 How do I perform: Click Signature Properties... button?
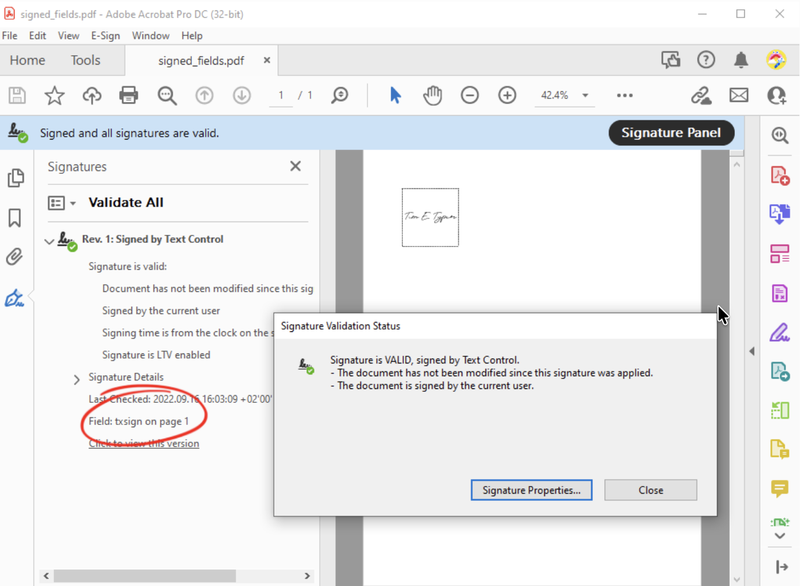coord(532,490)
